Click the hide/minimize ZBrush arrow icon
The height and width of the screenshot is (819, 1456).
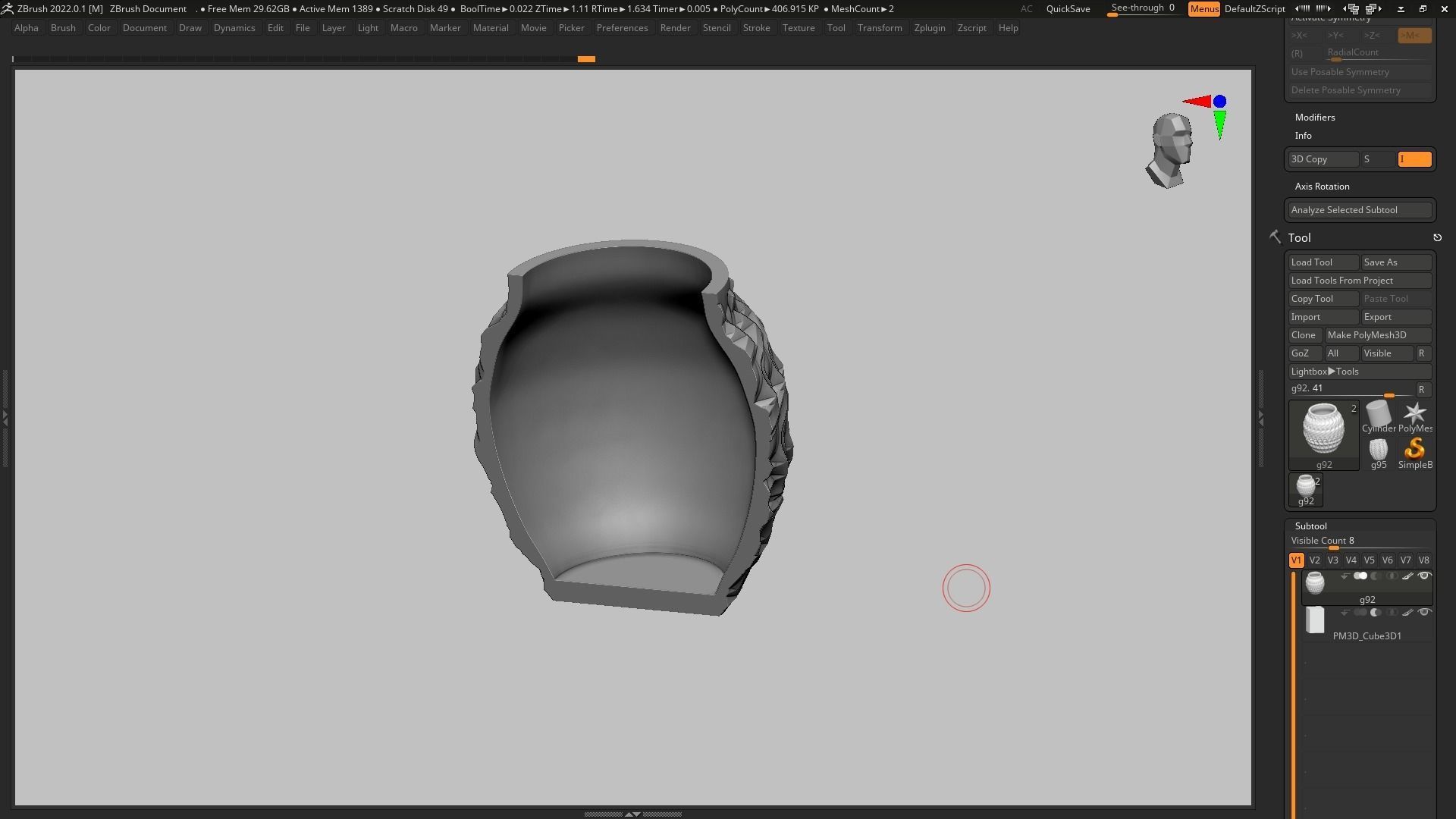pyautogui.click(x=1401, y=9)
